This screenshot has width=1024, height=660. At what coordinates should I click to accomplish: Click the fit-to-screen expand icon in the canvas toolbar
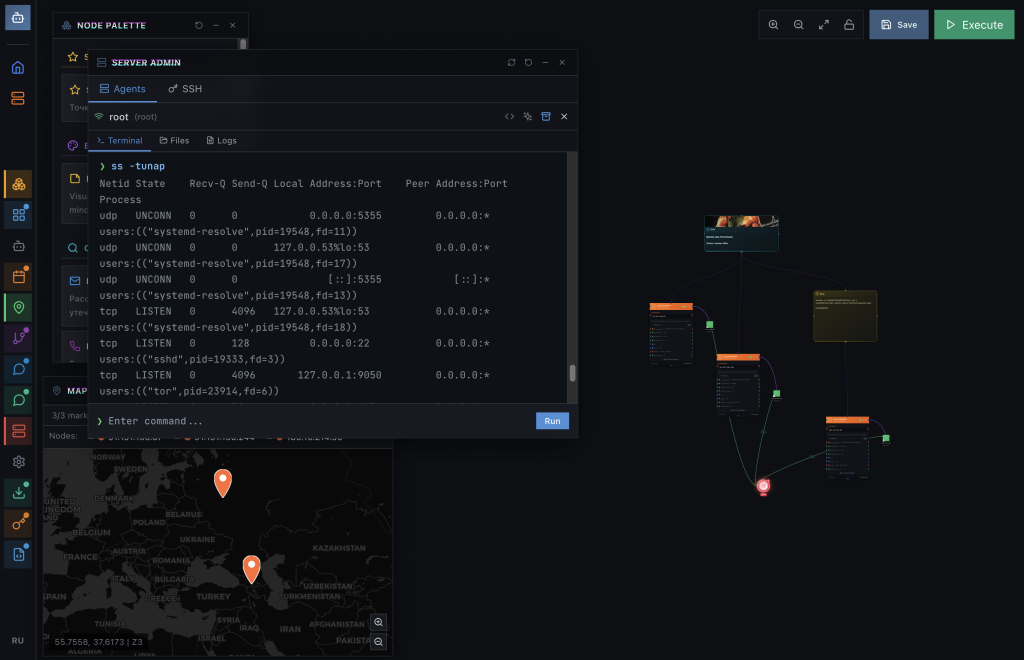[x=823, y=25]
